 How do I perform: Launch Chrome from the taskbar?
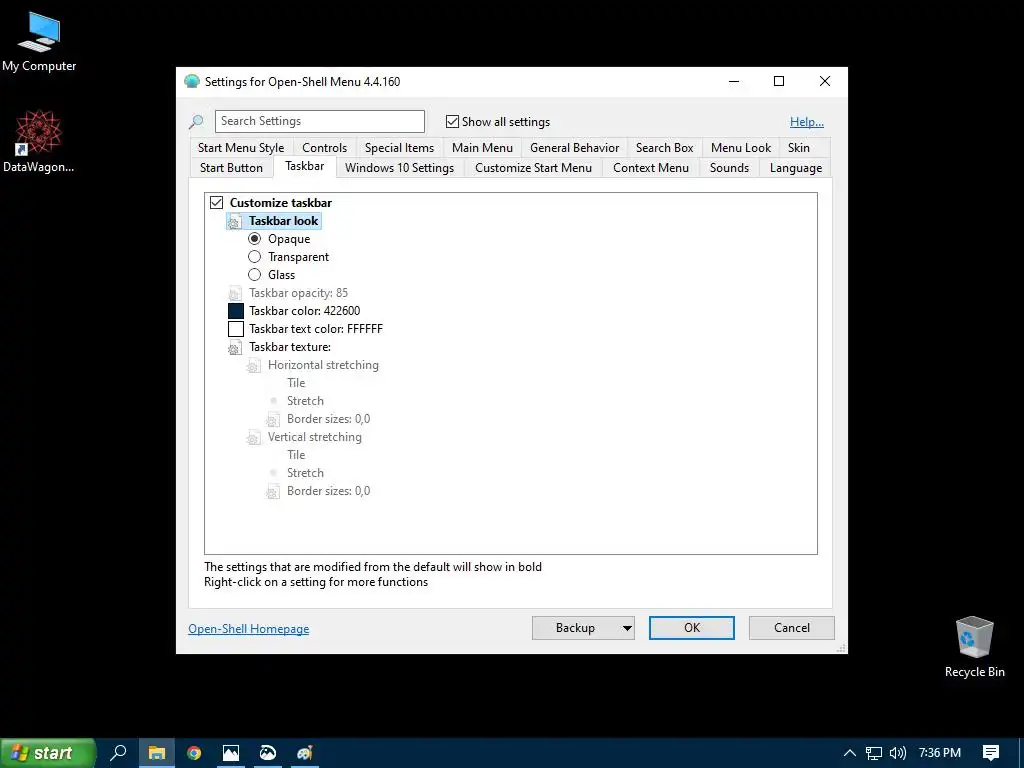pos(194,753)
